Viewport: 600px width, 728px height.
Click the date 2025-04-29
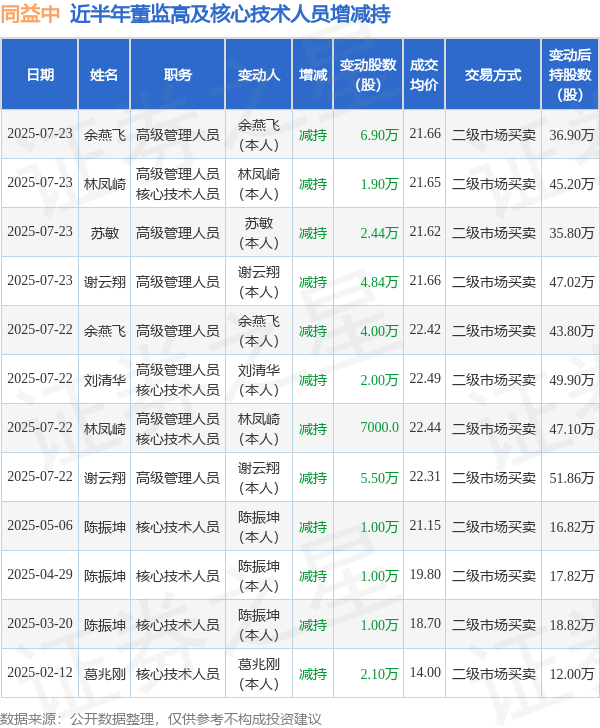click(x=40, y=574)
